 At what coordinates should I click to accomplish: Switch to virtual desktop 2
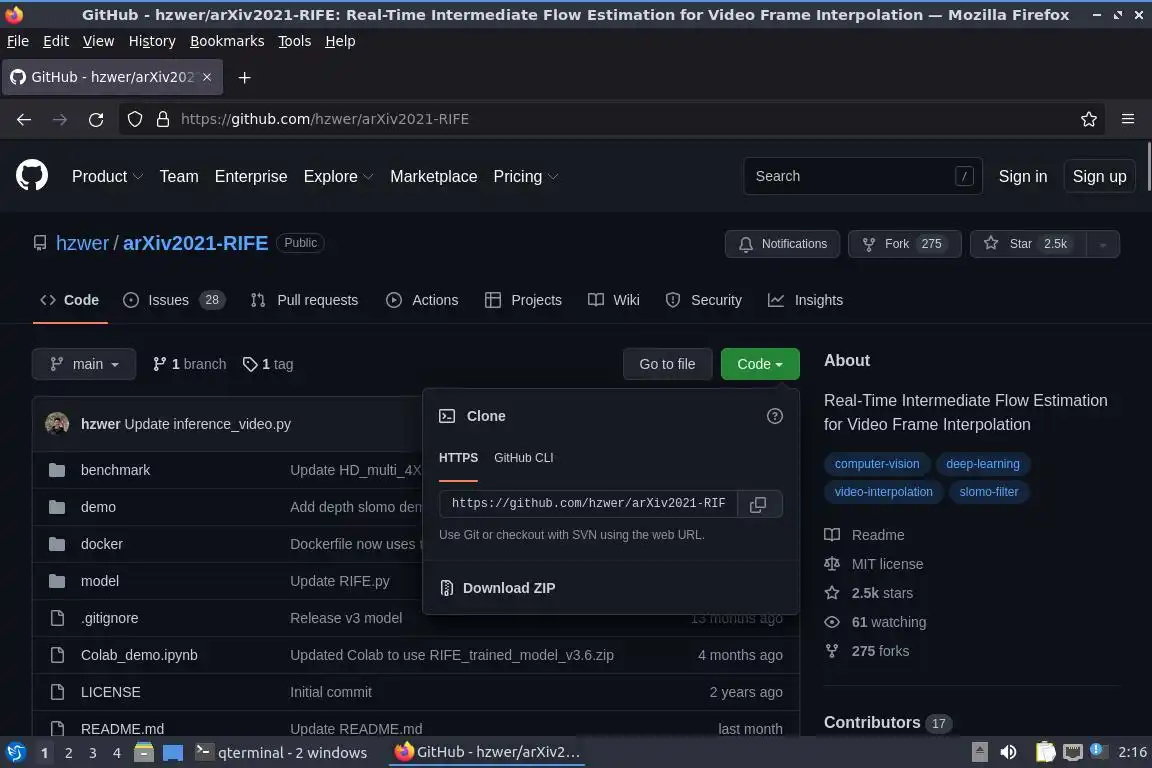pos(68,753)
